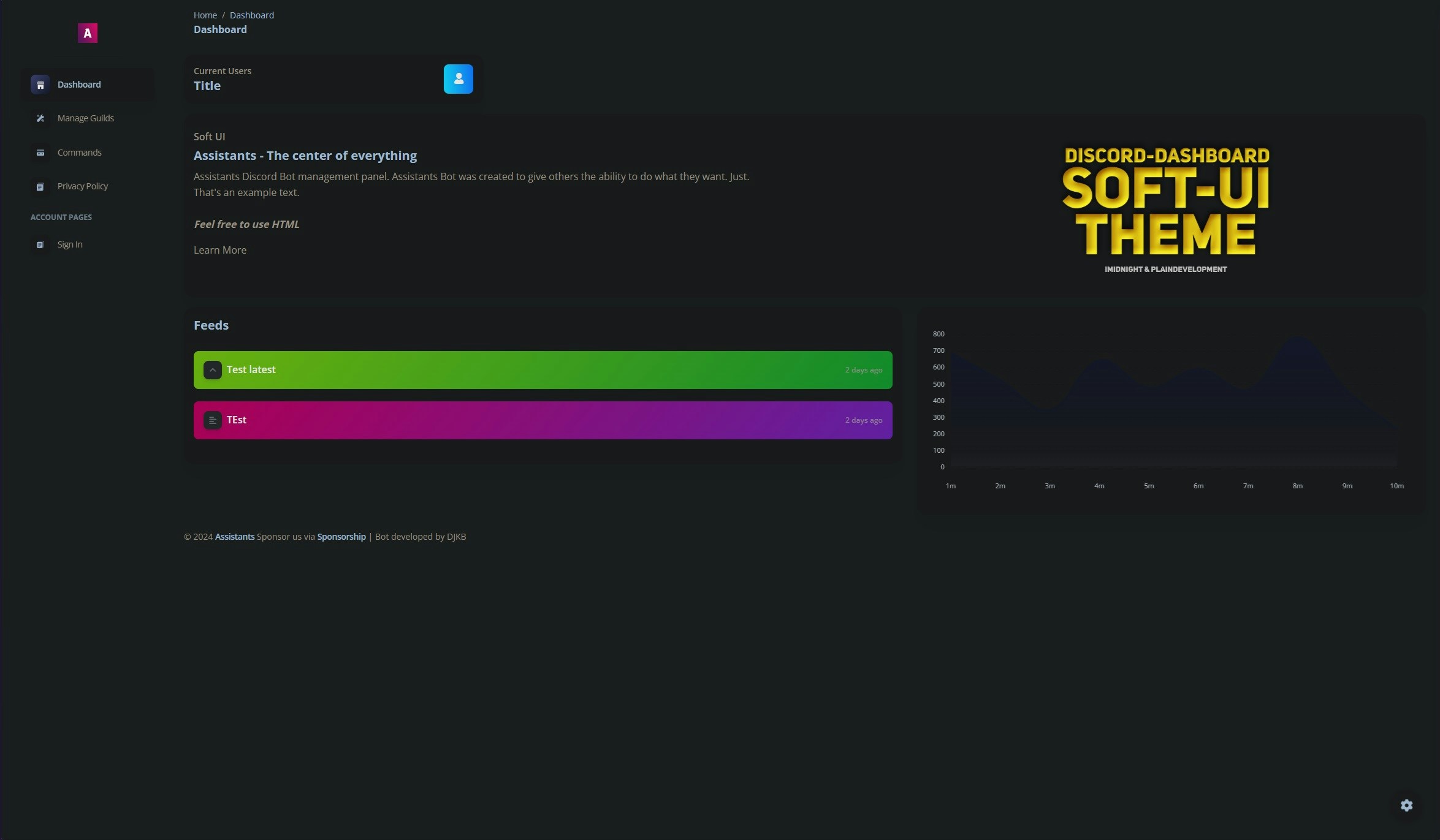Click chevron-up icon on Test latest feed
The width and height of the screenshot is (1440, 840).
pos(212,370)
